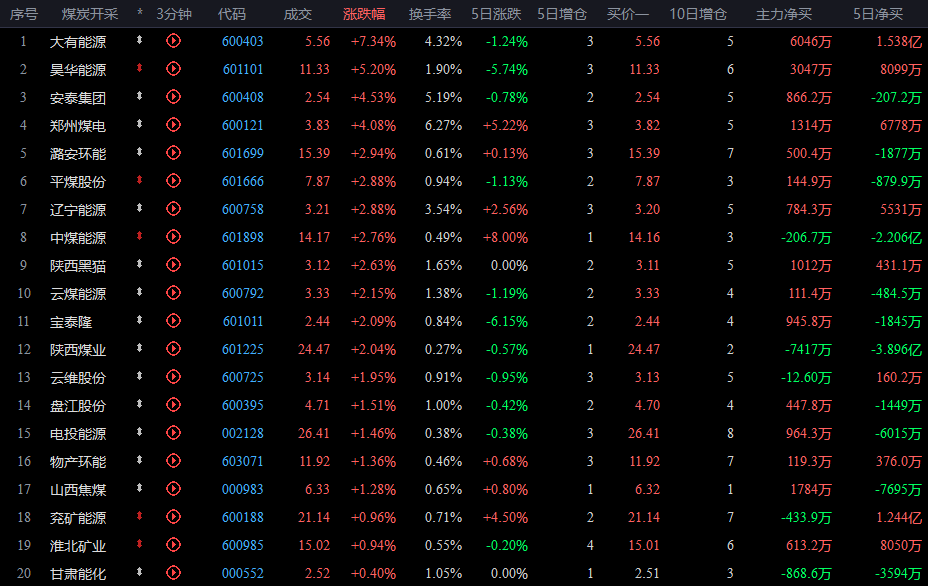
Task: Open 3-minute chart icon for 甘肃能化
Action: tap(173, 572)
